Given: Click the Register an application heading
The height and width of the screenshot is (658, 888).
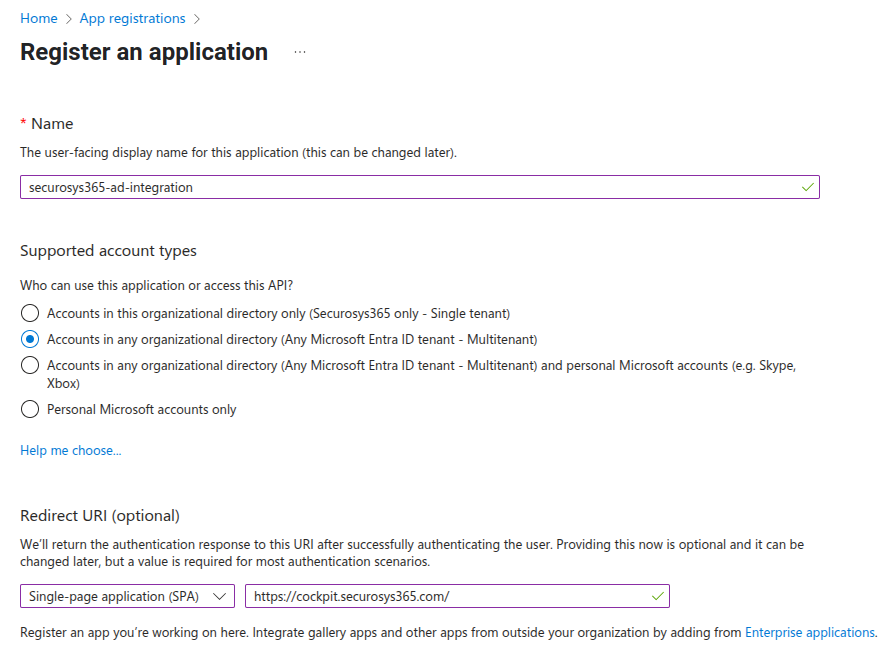Looking at the screenshot, I should pos(144,52).
